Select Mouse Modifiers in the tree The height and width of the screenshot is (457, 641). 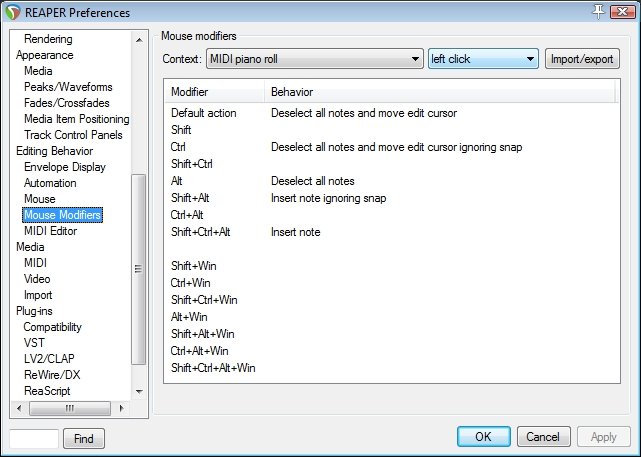click(62, 215)
